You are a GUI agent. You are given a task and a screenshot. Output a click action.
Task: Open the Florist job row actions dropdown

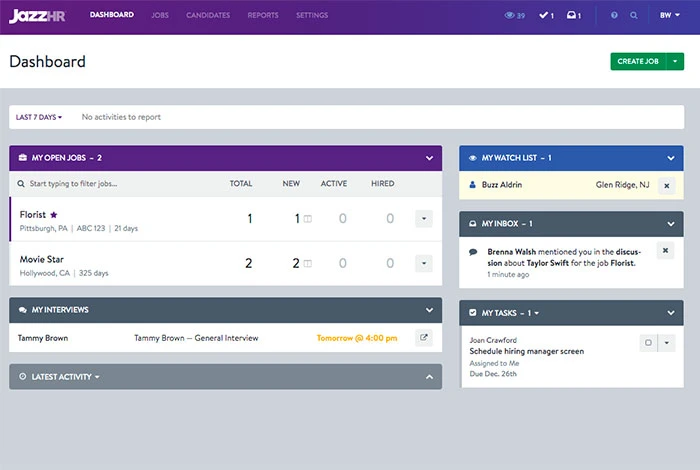[x=423, y=219]
